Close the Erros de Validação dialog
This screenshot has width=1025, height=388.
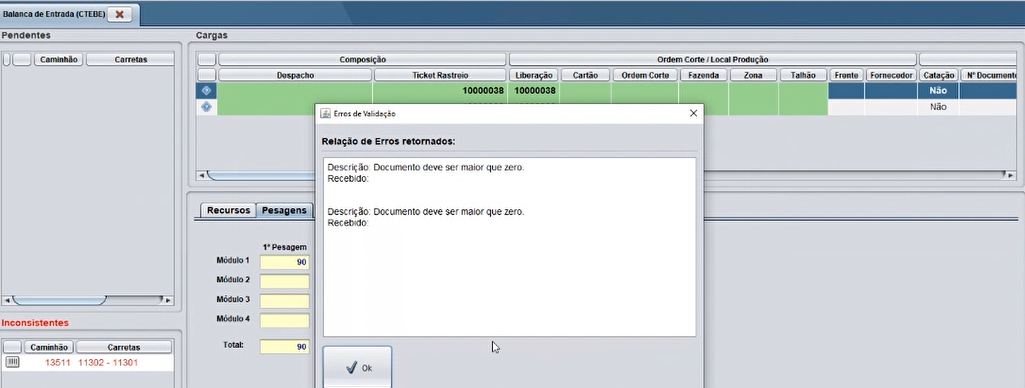point(694,113)
